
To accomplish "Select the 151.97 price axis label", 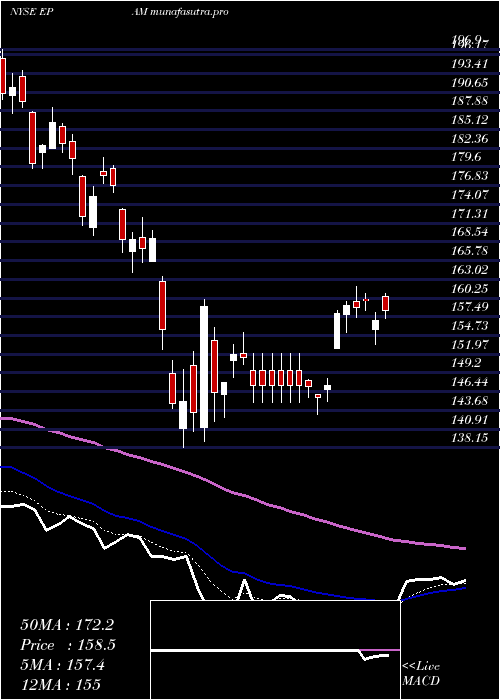I will pyautogui.click(x=469, y=344).
